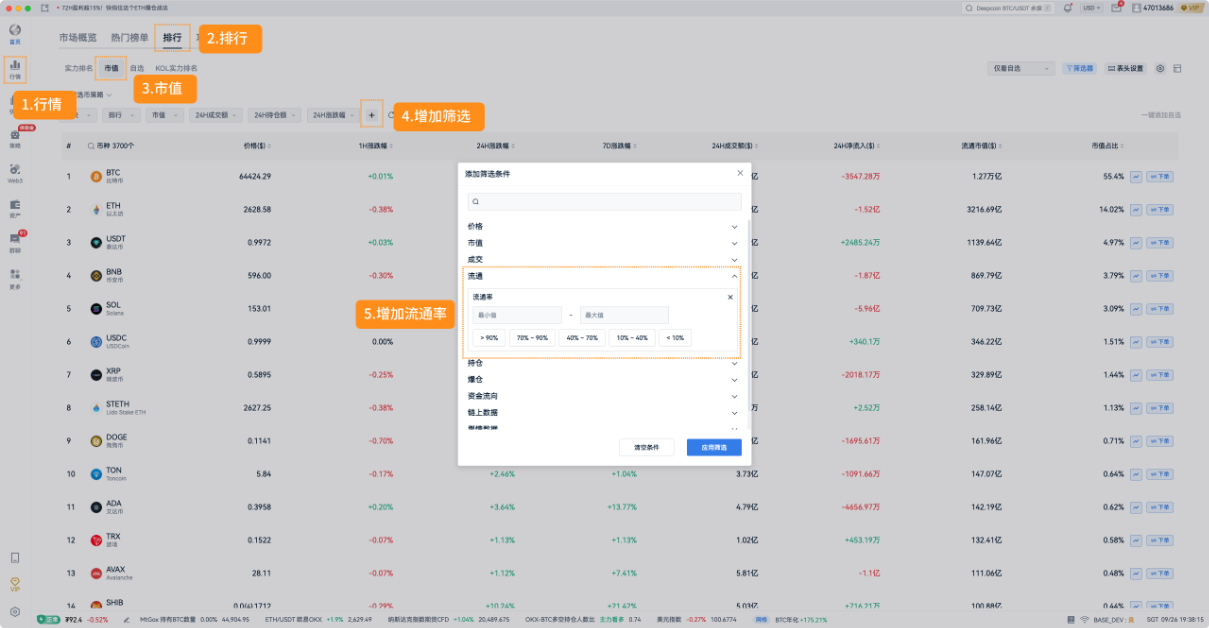Image resolution: width=1209 pixels, height=628 pixels.
Task: Expand the 链上数据 filter category
Action: pos(602,412)
